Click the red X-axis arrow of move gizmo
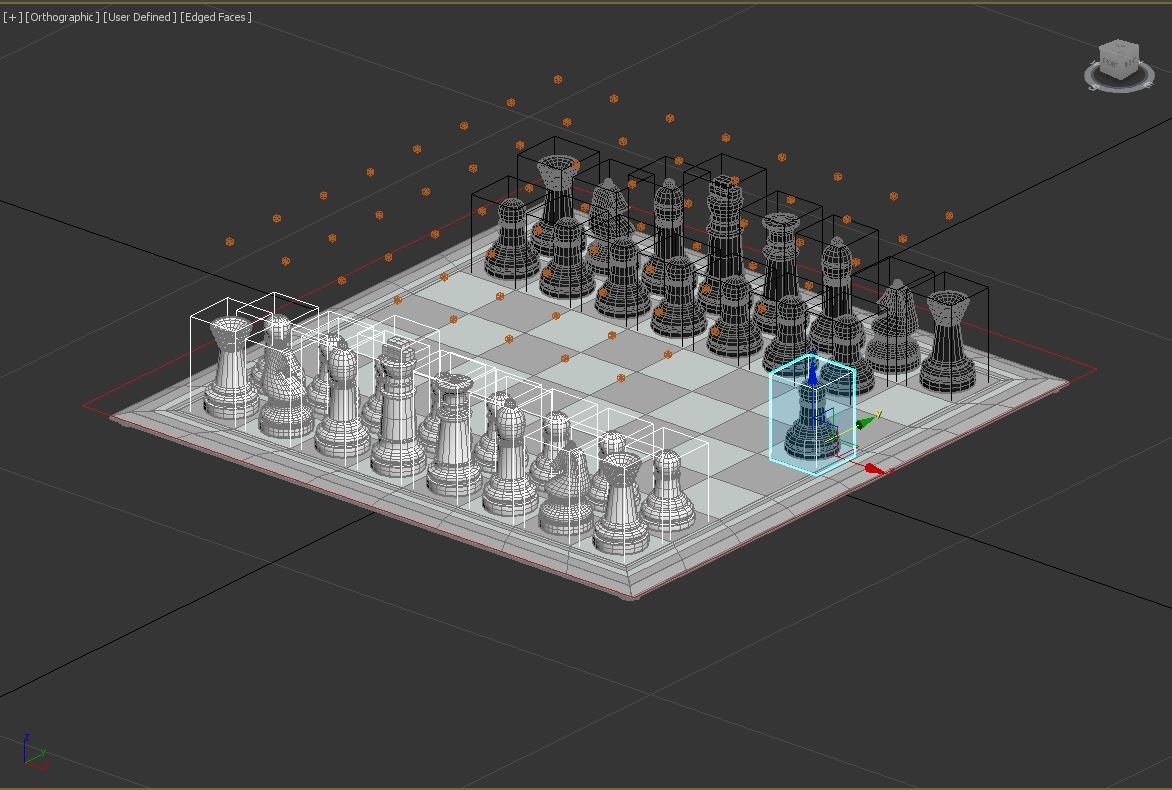 tap(873, 468)
